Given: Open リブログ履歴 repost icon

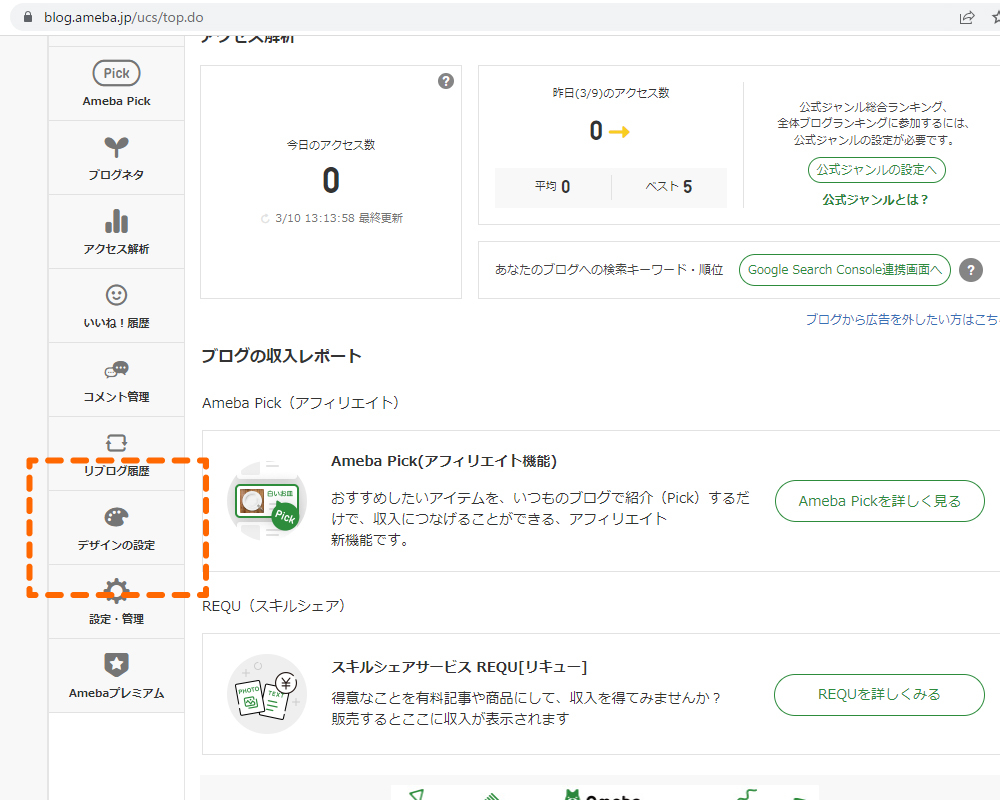Looking at the screenshot, I should (x=116, y=443).
